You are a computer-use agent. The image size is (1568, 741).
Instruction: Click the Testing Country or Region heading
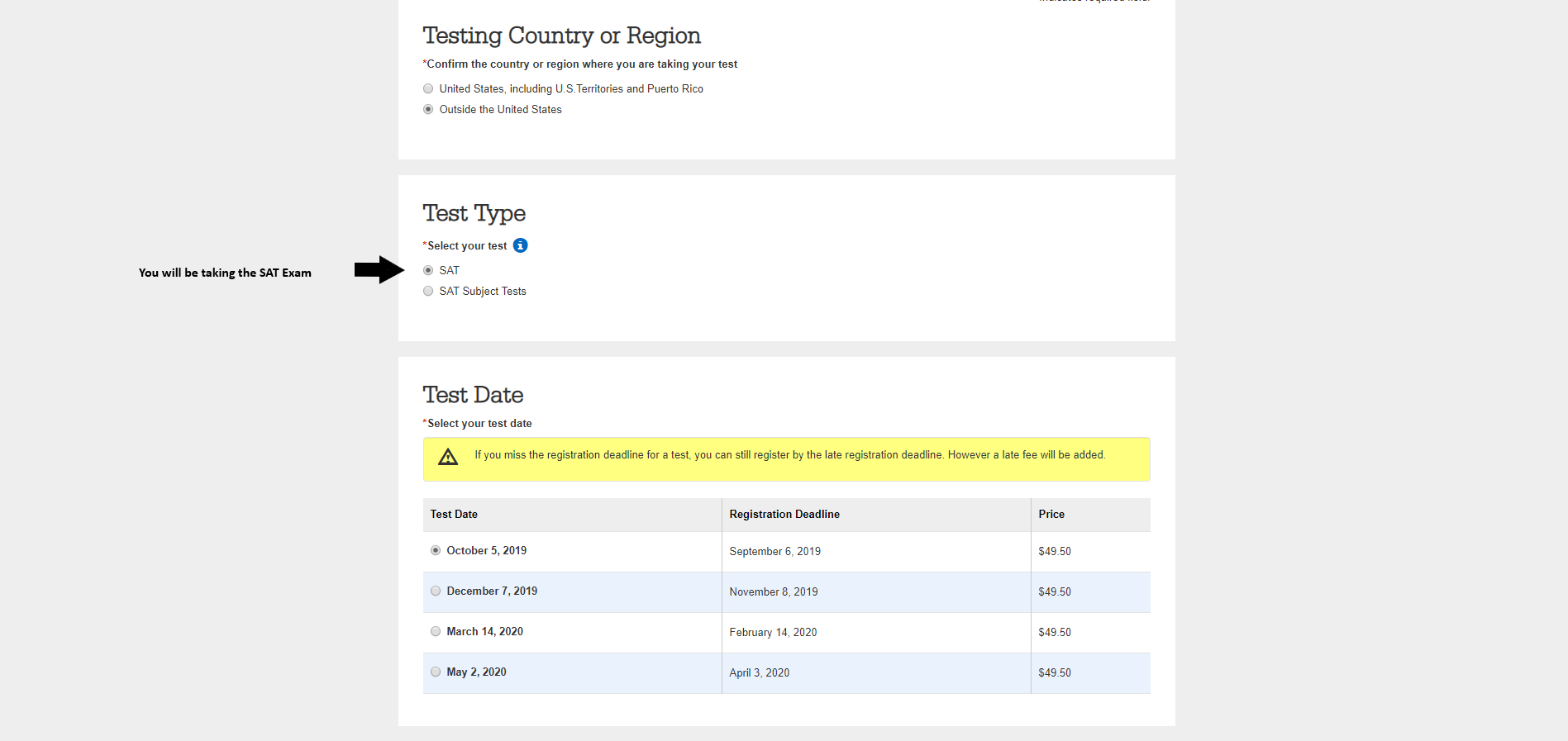pos(561,36)
